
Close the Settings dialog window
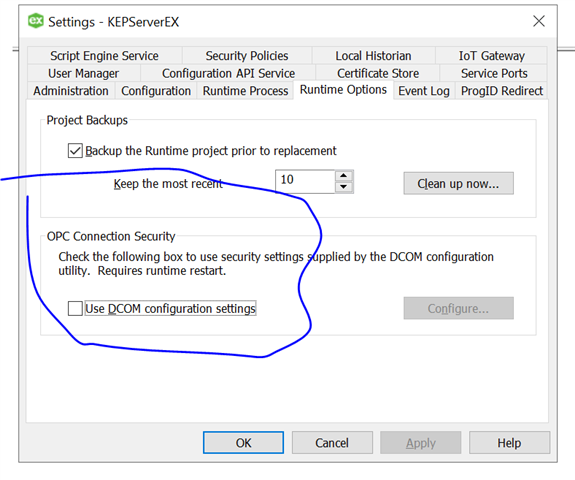539,21
